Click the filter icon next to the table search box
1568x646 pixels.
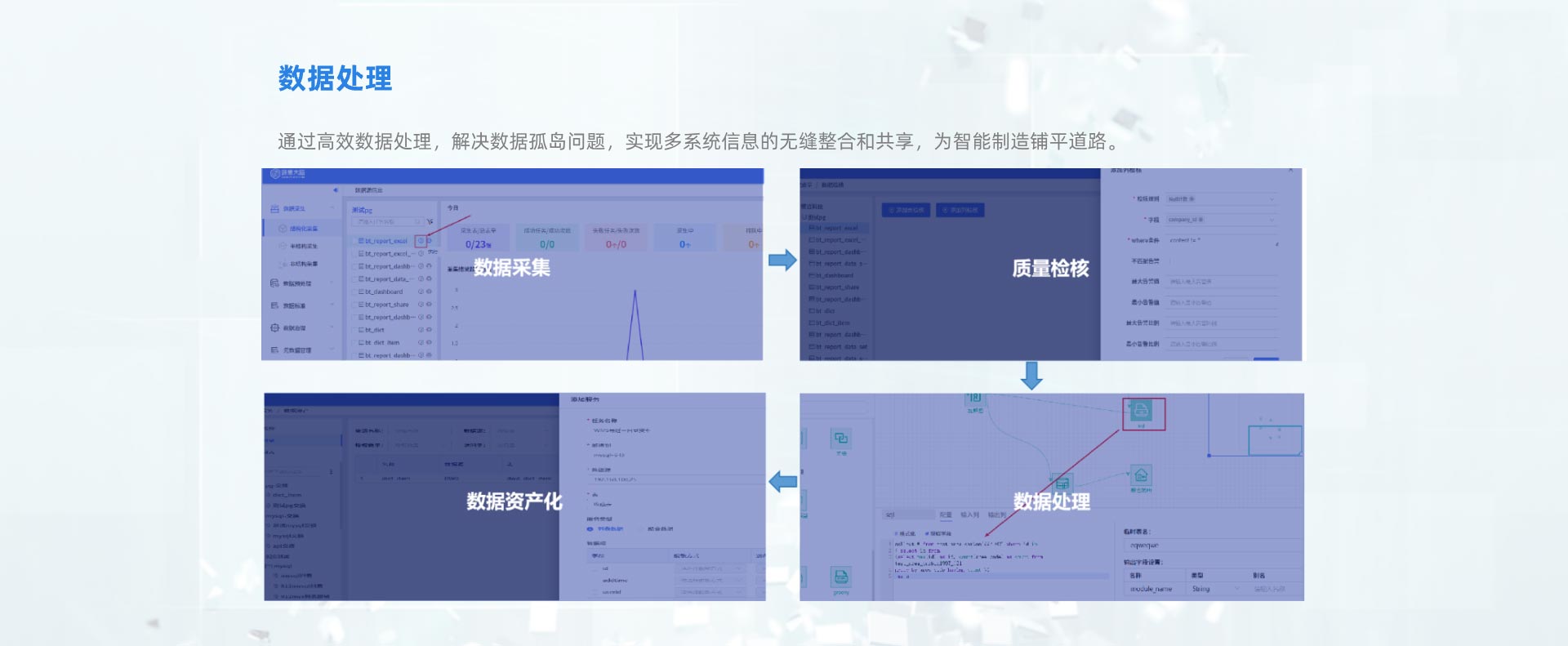pos(430,221)
